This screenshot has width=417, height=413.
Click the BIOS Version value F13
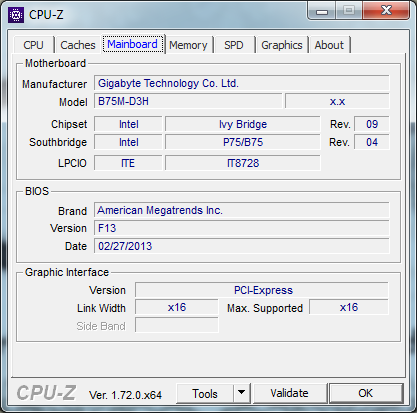point(242,228)
